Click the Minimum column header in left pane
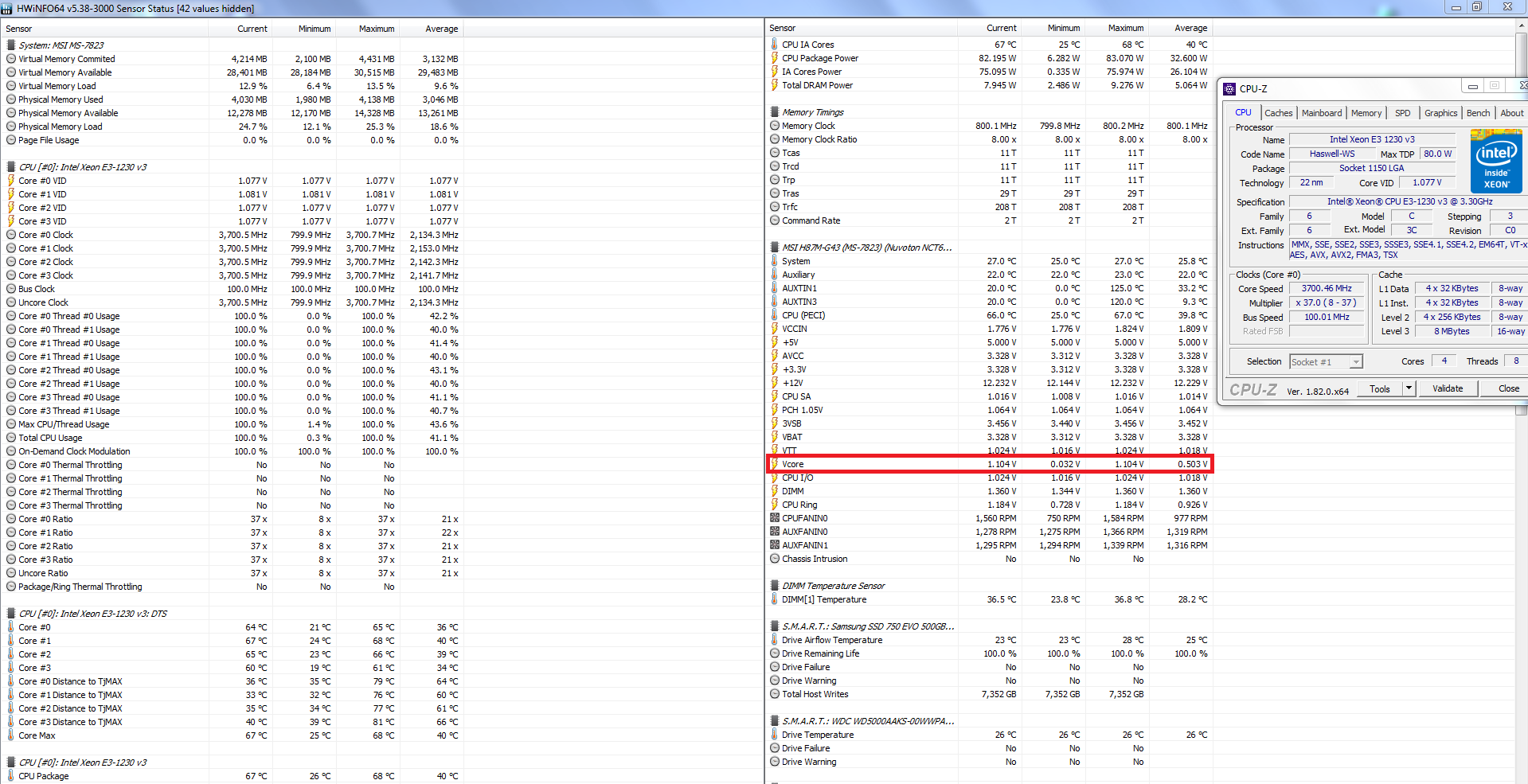1528x784 pixels. point(303,29)
